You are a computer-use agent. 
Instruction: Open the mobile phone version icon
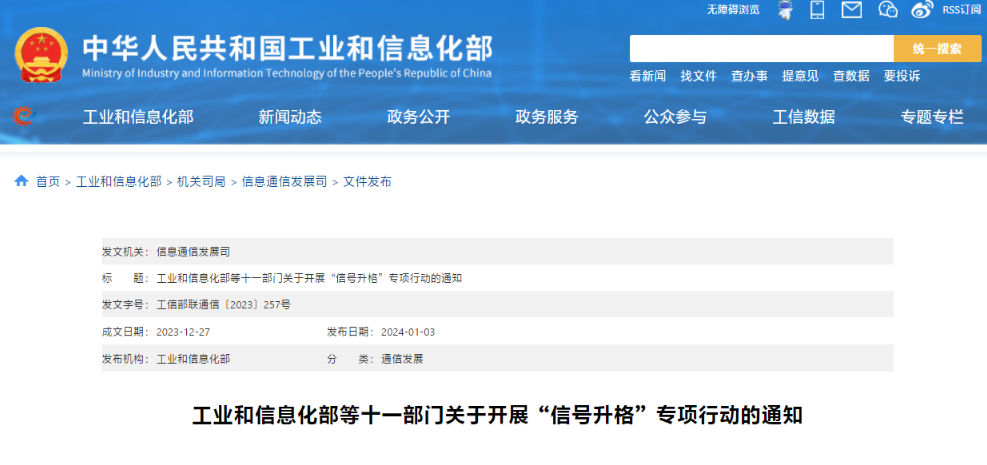click(x=818, y=9)
